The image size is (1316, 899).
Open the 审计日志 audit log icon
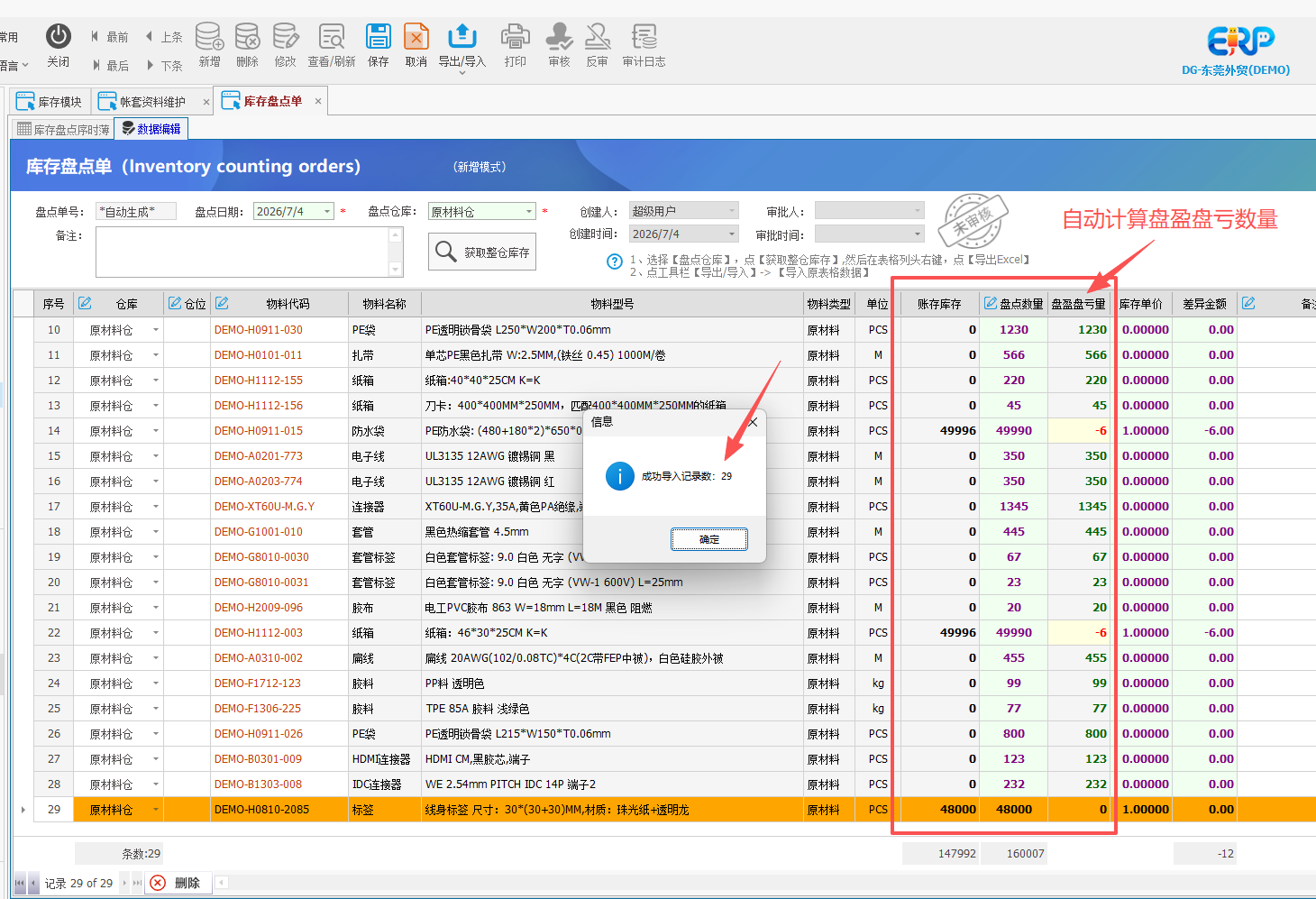click(644, 36)
